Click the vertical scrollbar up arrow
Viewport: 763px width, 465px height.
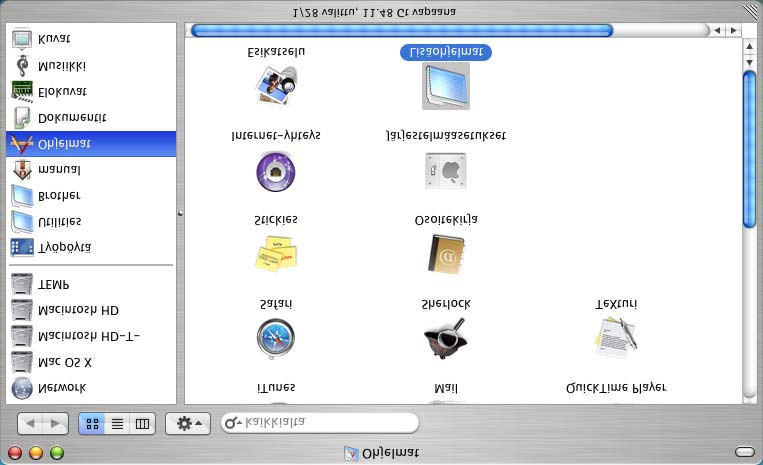pyautogui.click(x=749, y=47)
